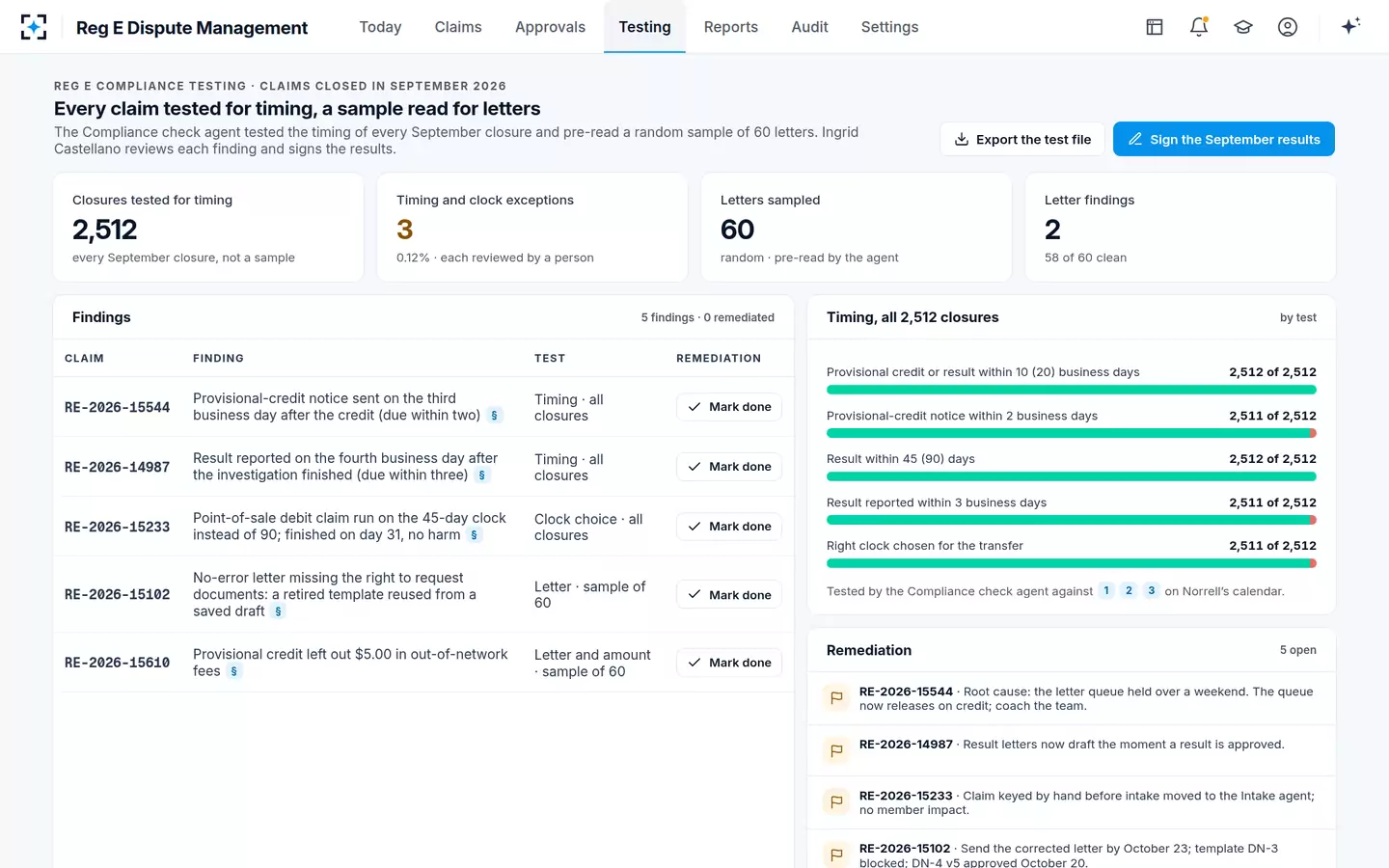
Task: Click the Right clock chosen progress bar
Action: pyautogui.click(x=1072, y=563)
